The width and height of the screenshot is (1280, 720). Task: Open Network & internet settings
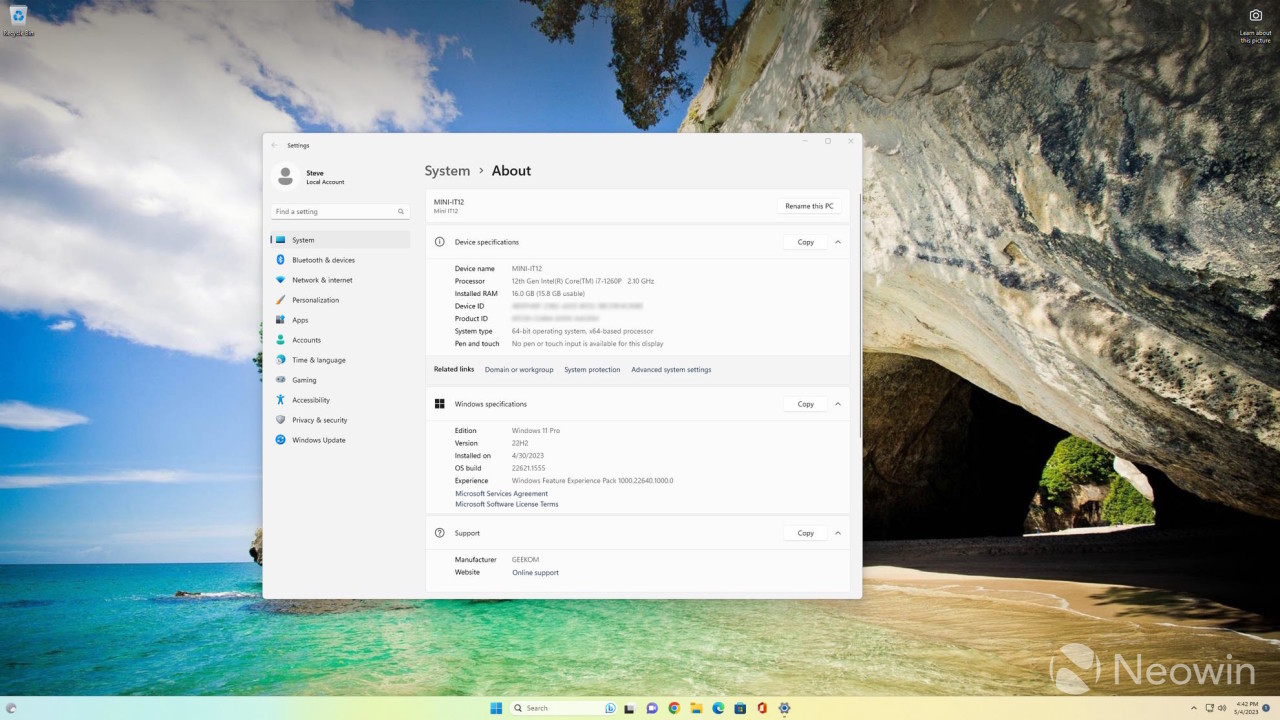tap(340, 280)
